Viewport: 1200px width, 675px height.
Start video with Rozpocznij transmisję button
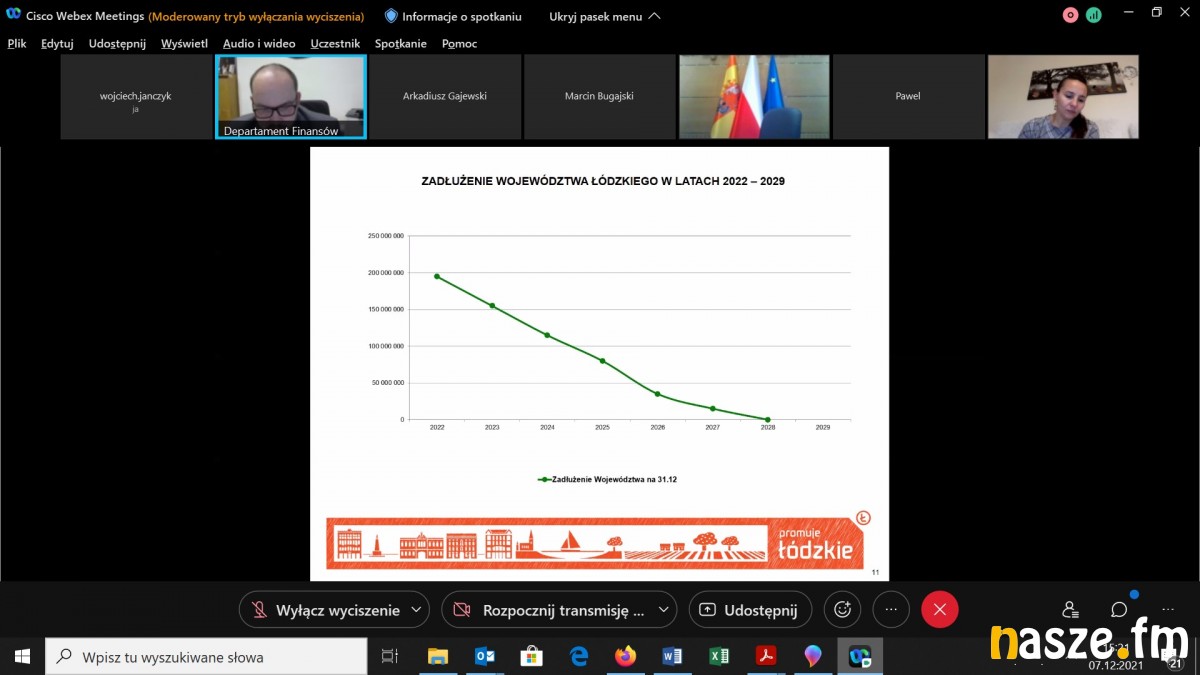(550, 610)
